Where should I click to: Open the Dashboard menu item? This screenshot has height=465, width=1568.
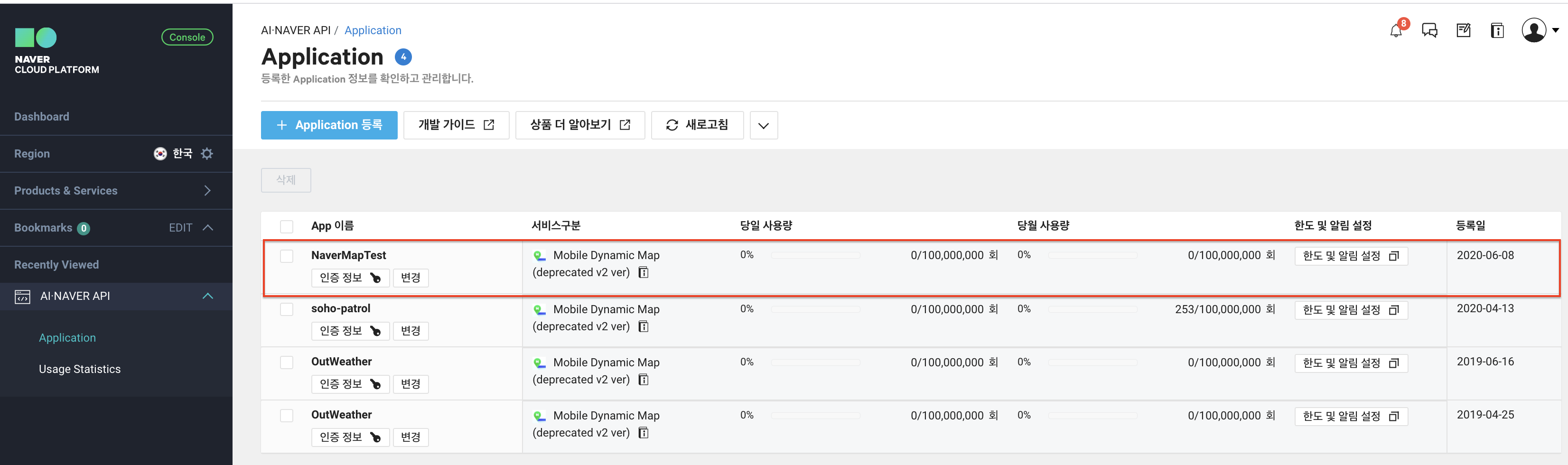pyautogui.click(x=42, y=117)
